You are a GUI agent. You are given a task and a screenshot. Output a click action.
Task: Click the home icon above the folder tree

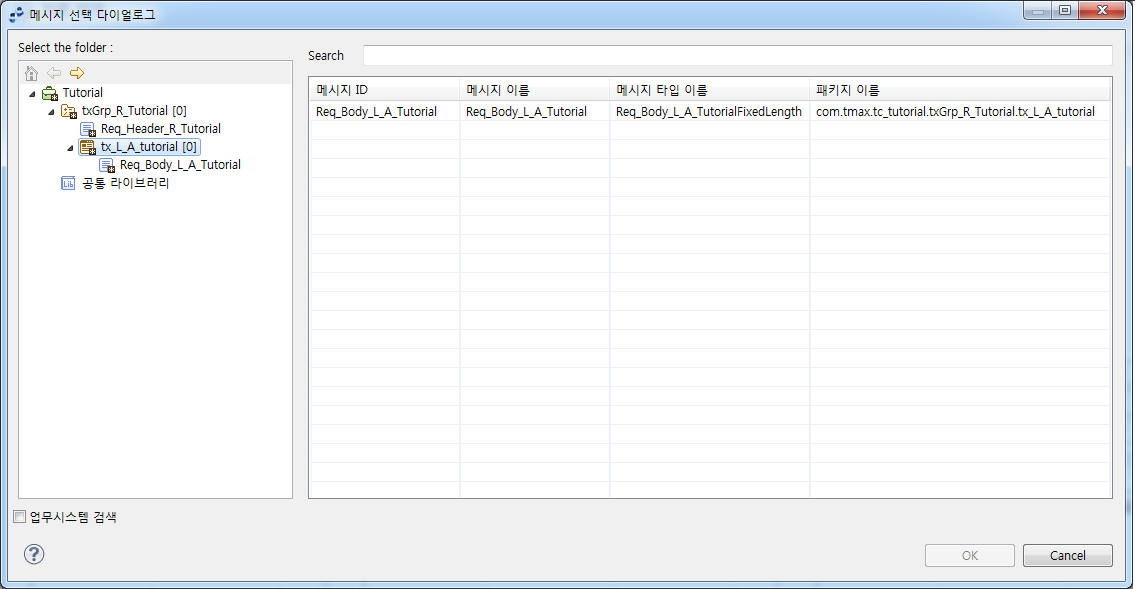[x=33, y=73]
